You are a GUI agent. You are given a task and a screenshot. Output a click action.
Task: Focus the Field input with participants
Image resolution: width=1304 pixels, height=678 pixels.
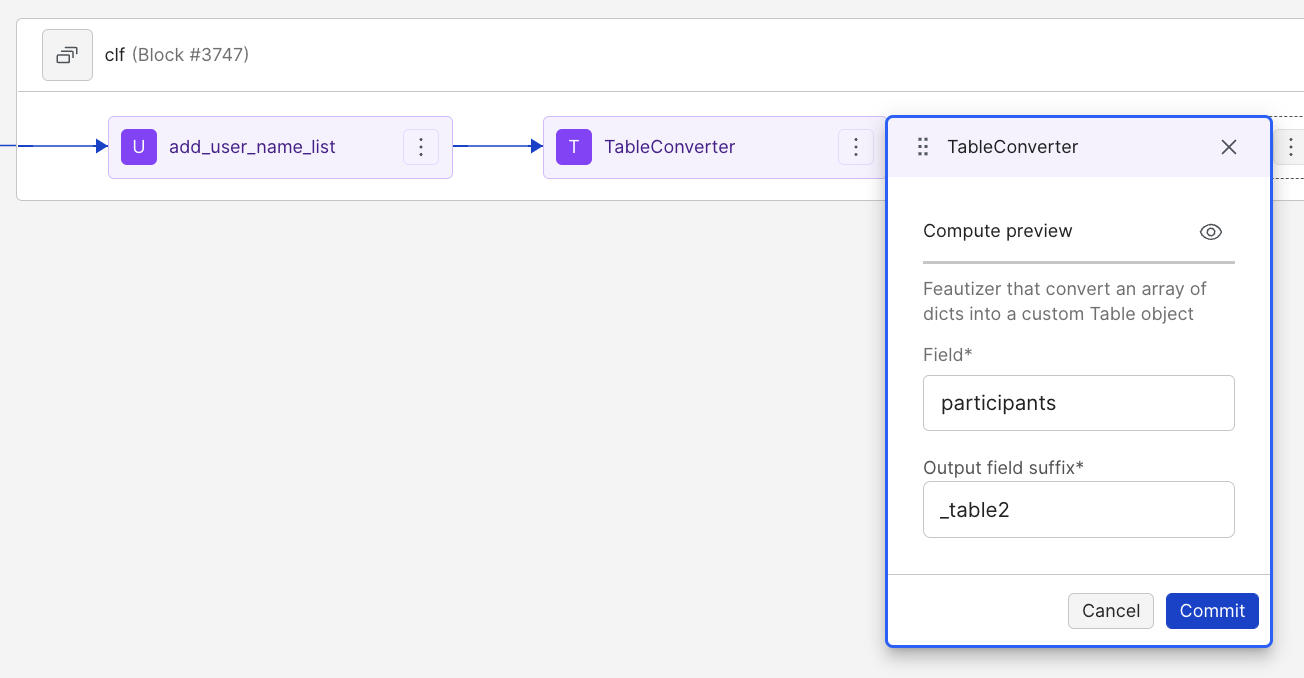pyautogui.click(x=1078, y=403)
